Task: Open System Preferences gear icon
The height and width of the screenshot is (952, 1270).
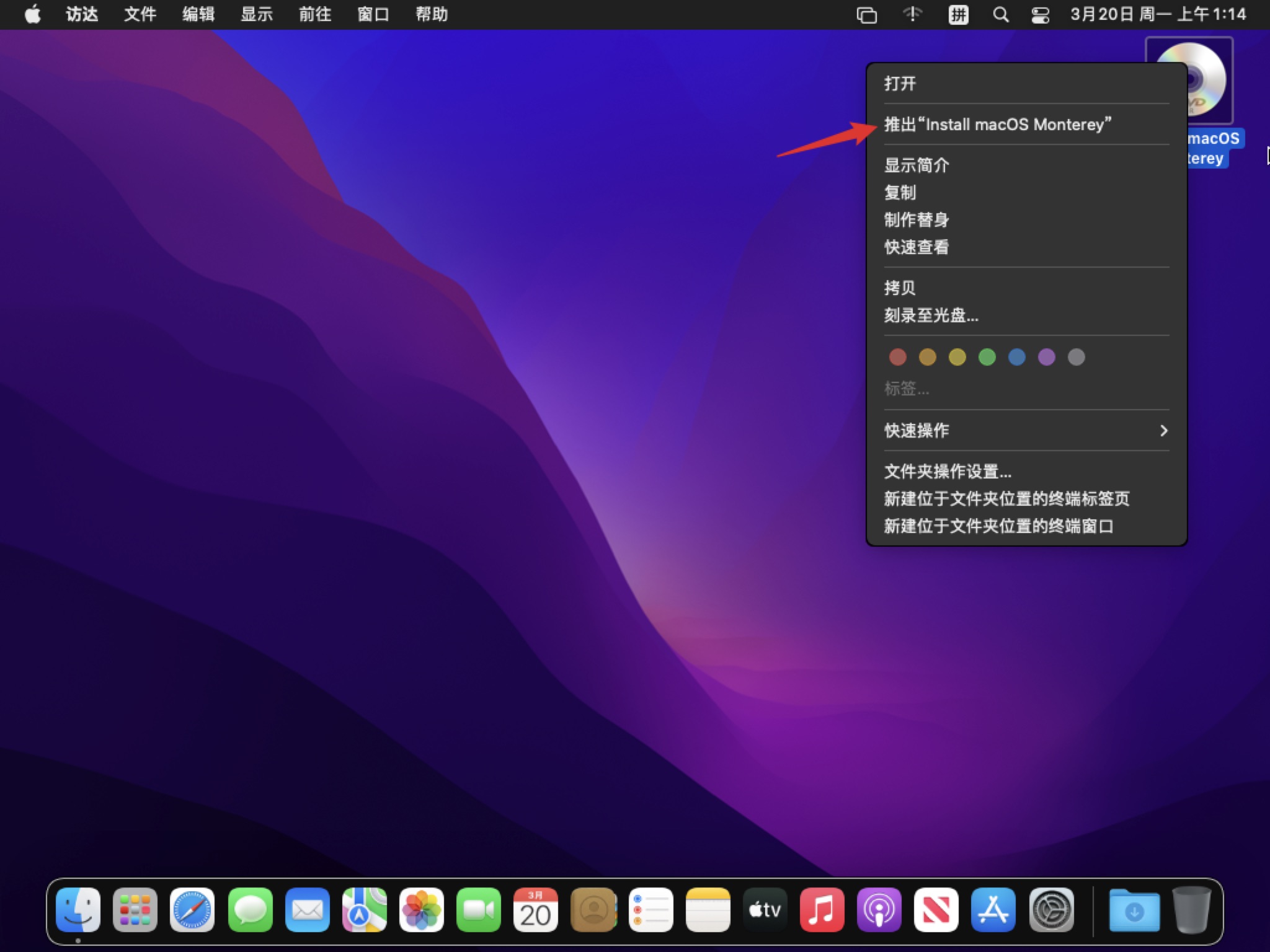Action: [1051, 910]
